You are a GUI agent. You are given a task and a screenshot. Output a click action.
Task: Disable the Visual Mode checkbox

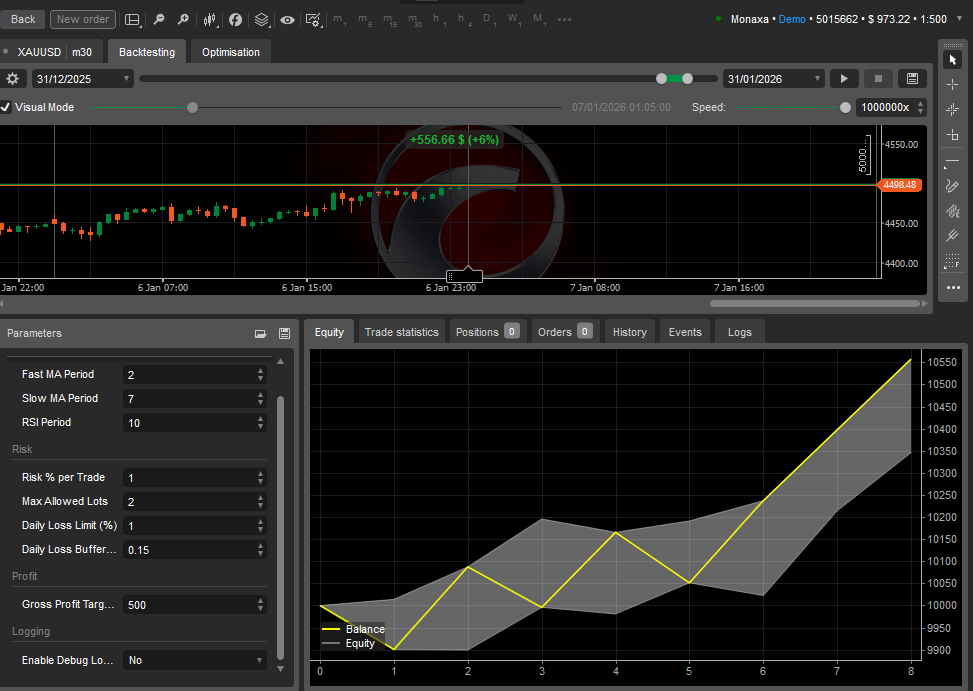tap(6, 107)
